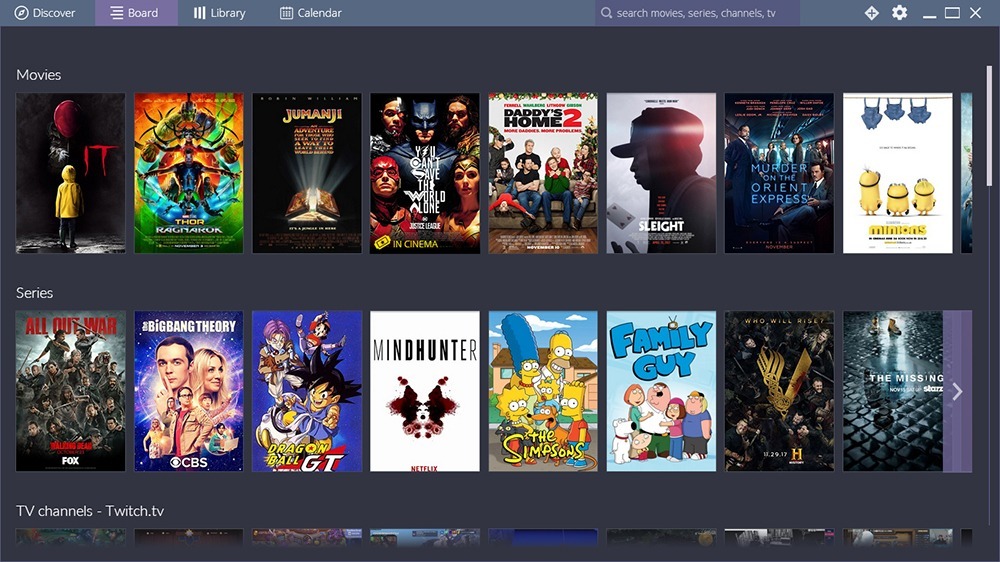Type in the search movies, series field
Screen dimensions: 1000x562
coord(700,13)
